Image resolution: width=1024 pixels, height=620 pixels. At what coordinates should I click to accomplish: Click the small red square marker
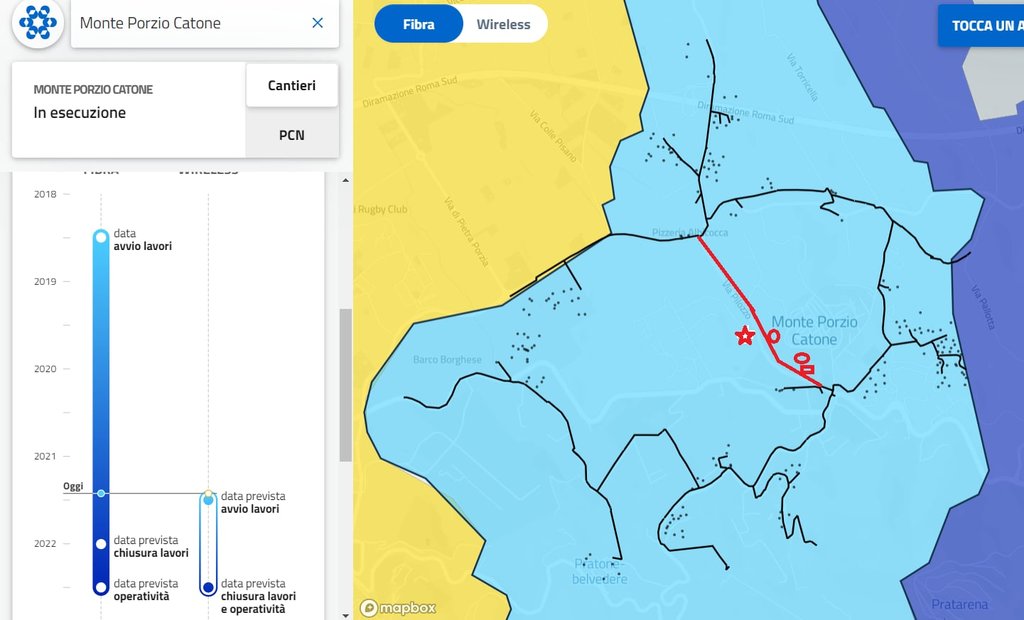(x=808, y=370)
